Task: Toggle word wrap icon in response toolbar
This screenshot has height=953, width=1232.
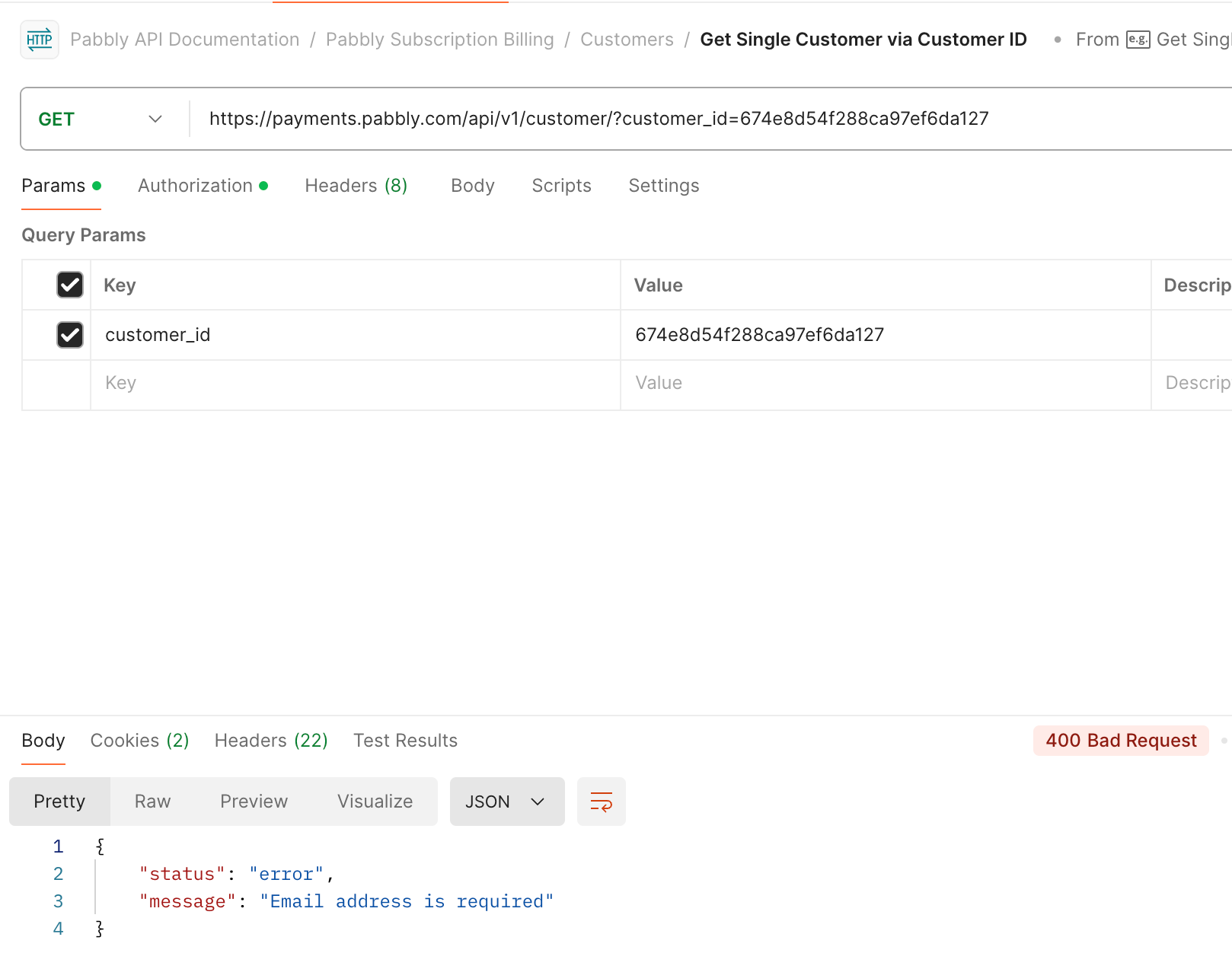Action: (x=602, y=802)
